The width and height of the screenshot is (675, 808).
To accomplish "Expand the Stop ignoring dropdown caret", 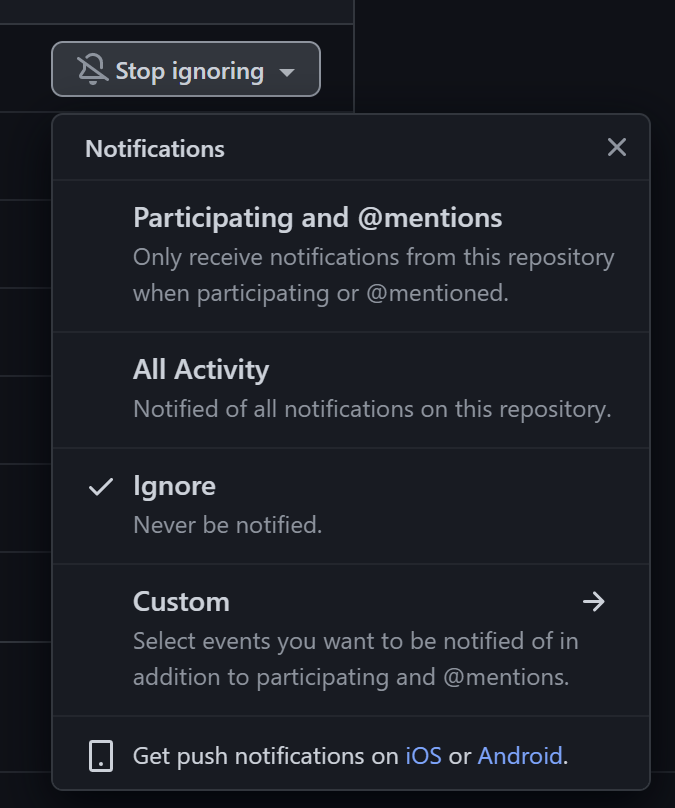I will coord(287,72).
